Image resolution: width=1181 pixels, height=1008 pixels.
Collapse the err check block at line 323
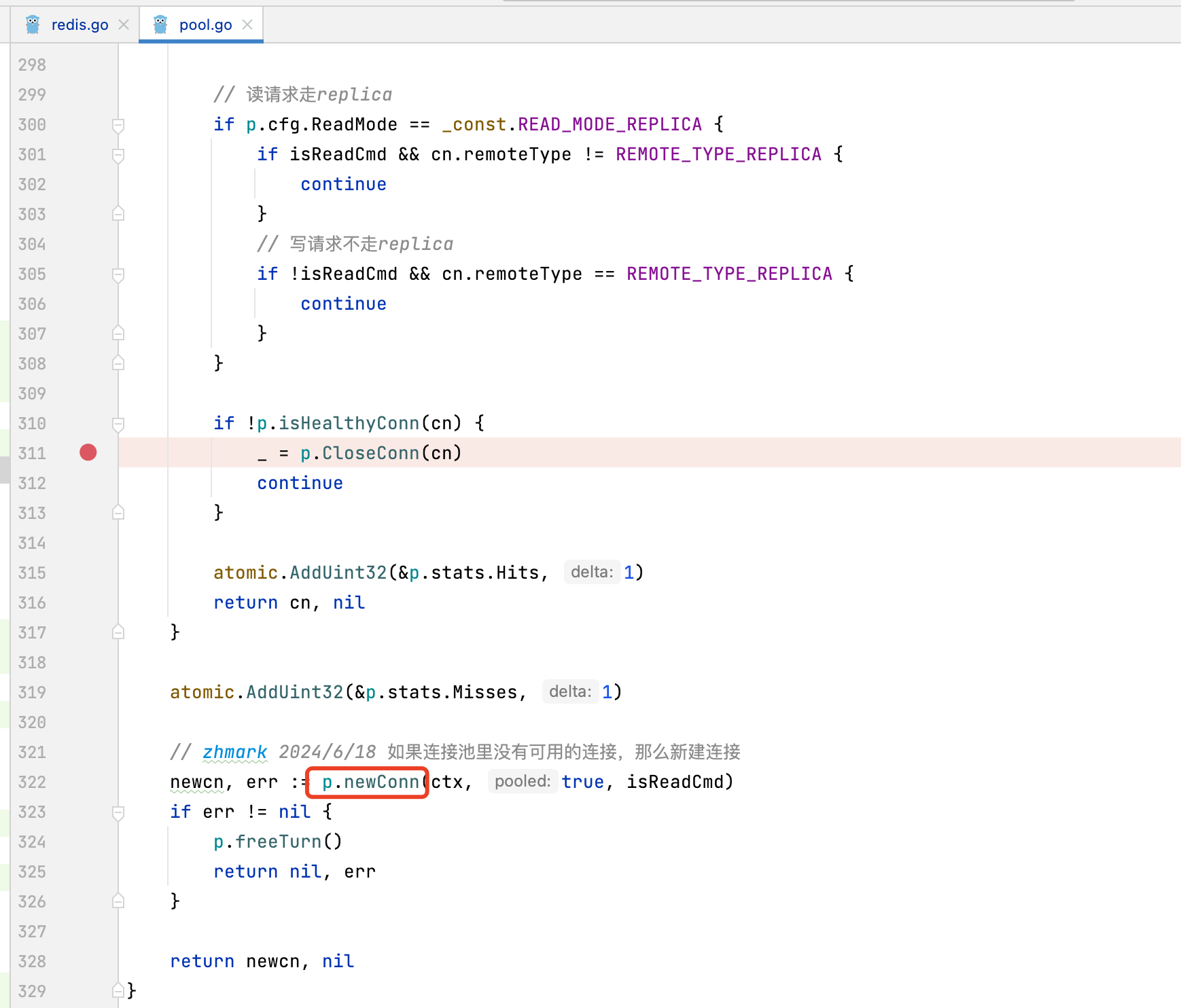click(118, 812)
